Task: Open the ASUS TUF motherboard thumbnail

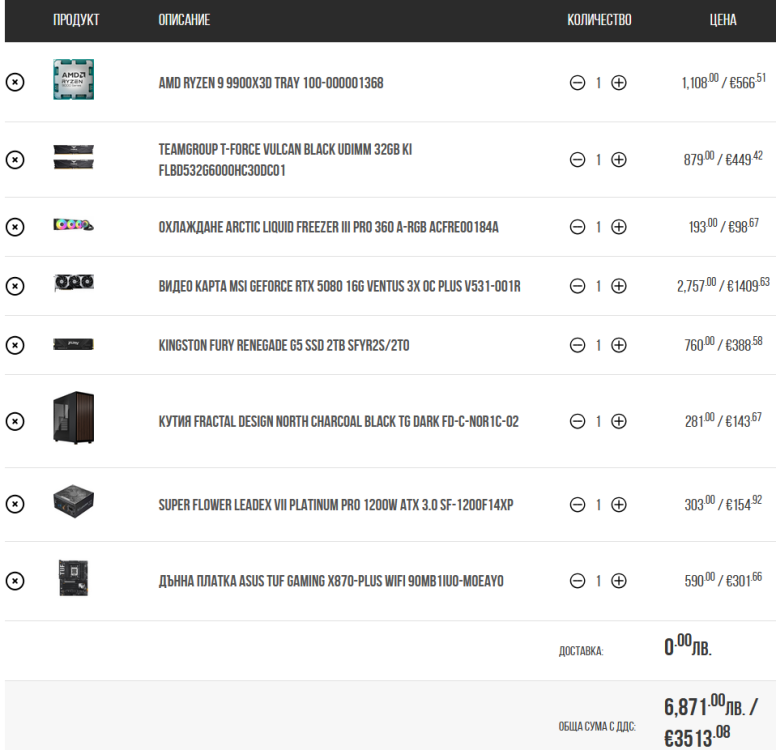Action: (x=74, y=578)
